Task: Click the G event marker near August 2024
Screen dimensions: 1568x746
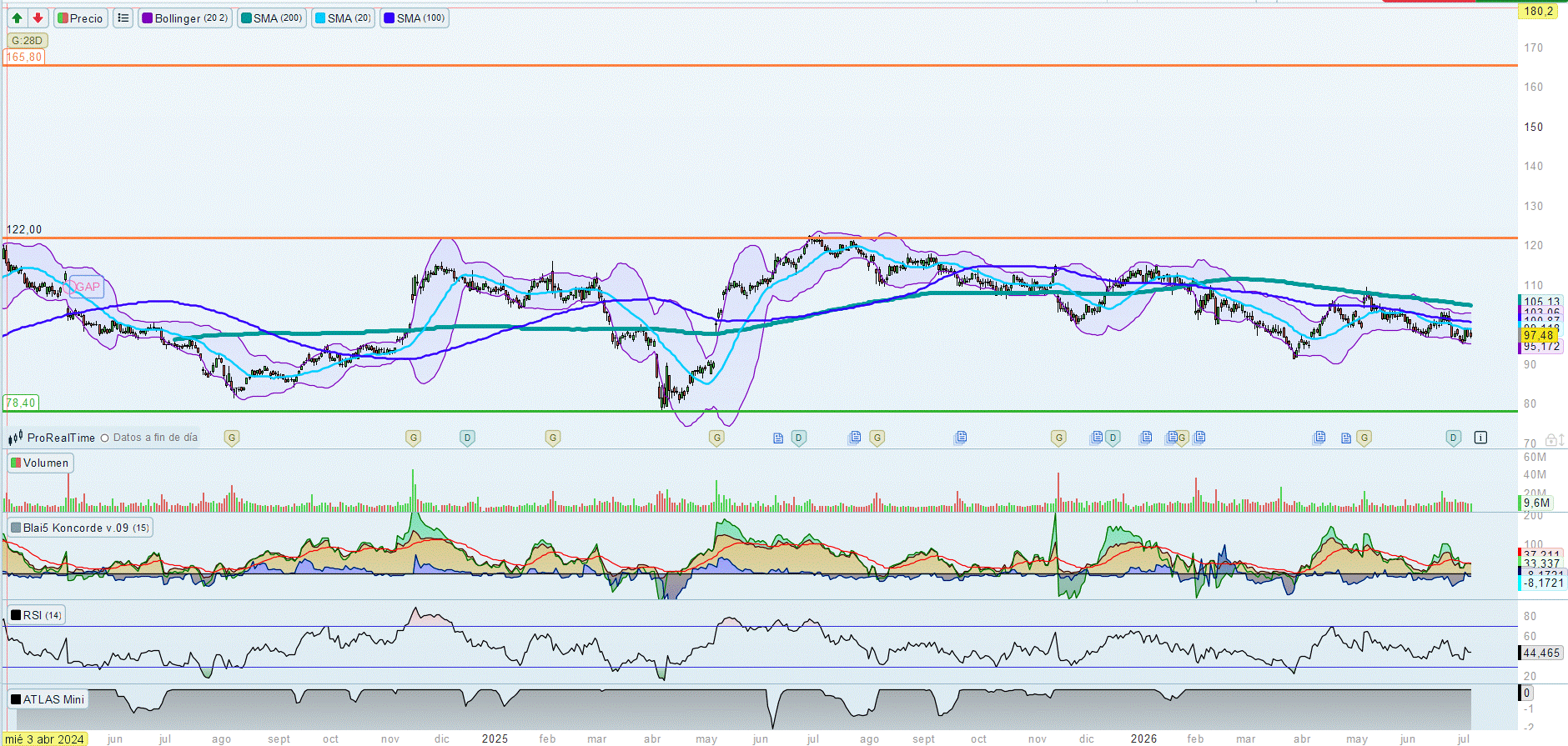Action: [232, 438]
